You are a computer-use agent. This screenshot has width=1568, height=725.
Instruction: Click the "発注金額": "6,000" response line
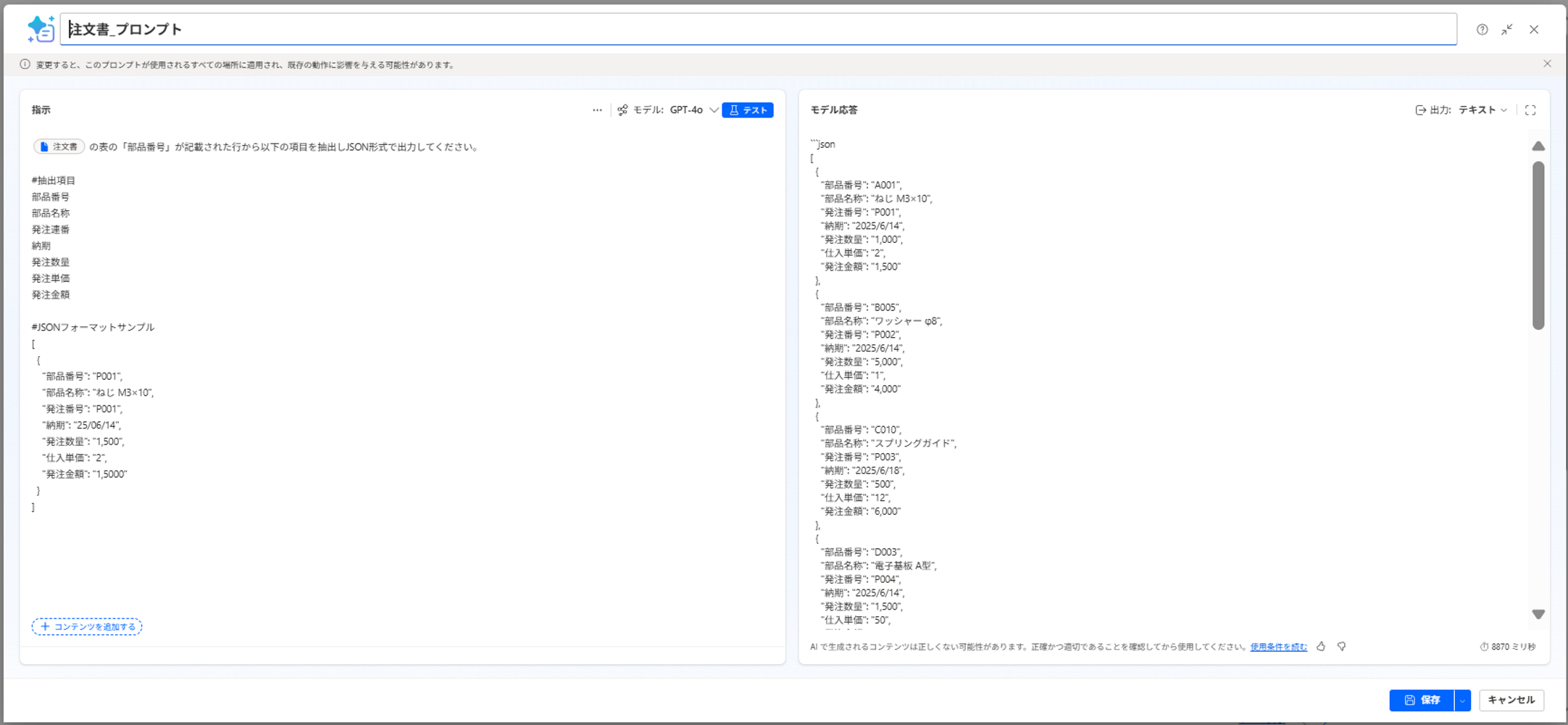[x=861, y=512]
